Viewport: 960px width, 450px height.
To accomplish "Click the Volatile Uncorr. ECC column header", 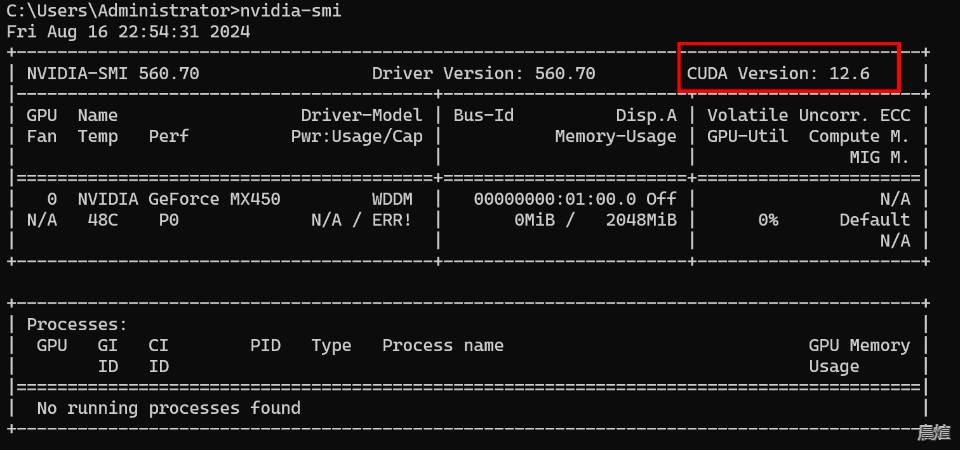I will point(808,115).
